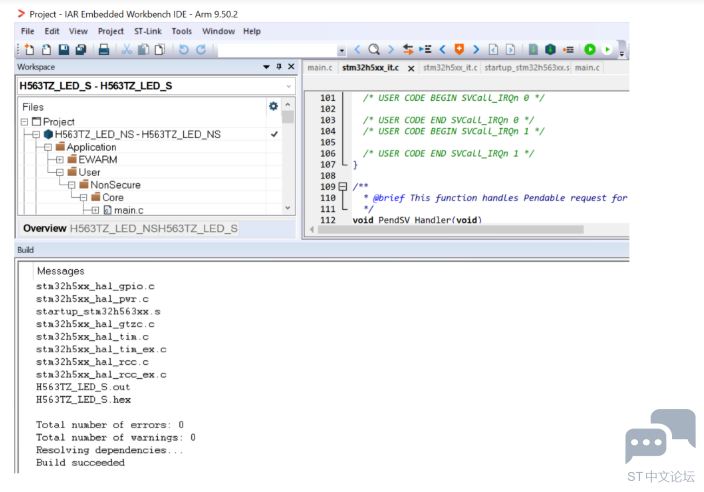Click the editor horizontal scrollbar

point(450,229)
